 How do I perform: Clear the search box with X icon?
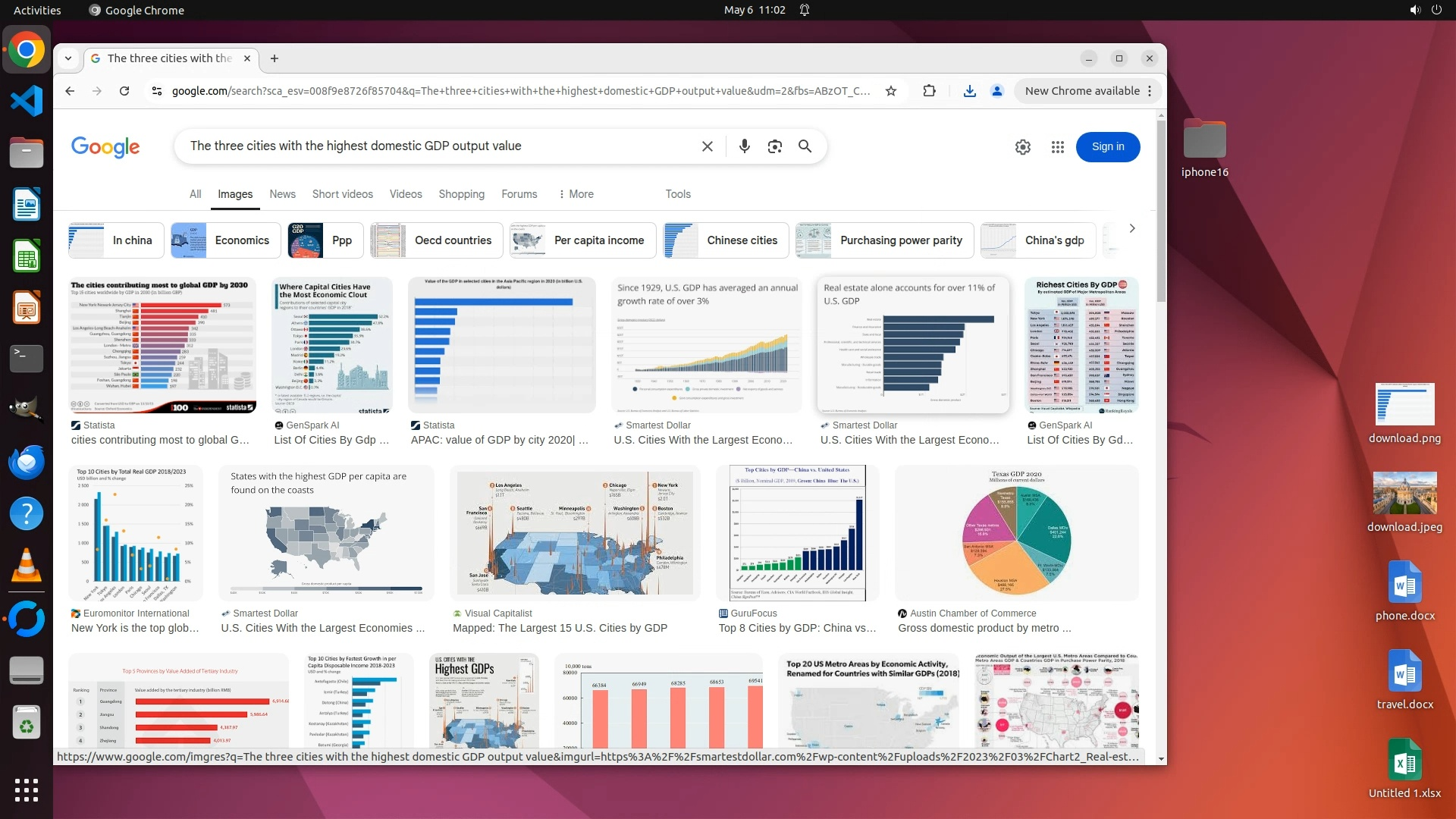point(707,146)
